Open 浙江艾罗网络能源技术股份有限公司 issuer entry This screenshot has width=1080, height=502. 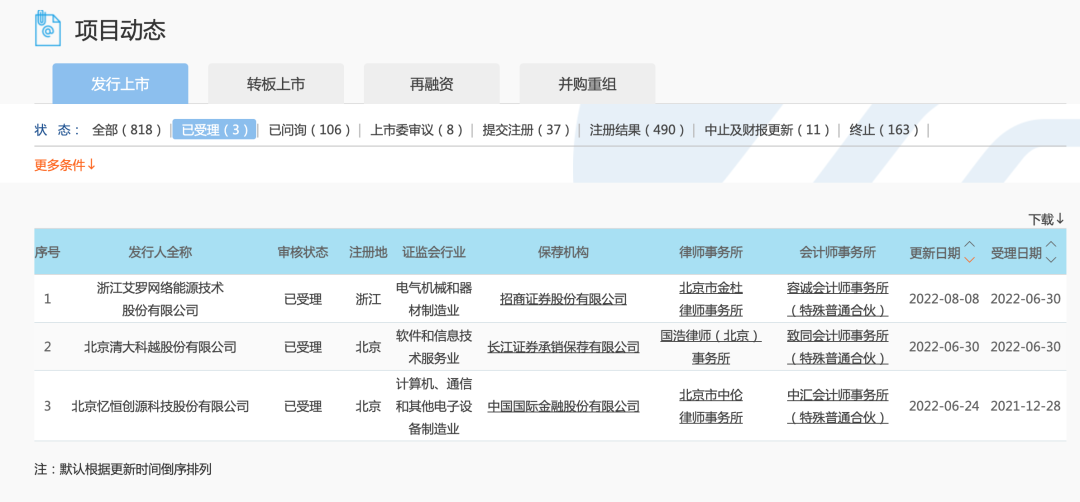tap(160, 300)
